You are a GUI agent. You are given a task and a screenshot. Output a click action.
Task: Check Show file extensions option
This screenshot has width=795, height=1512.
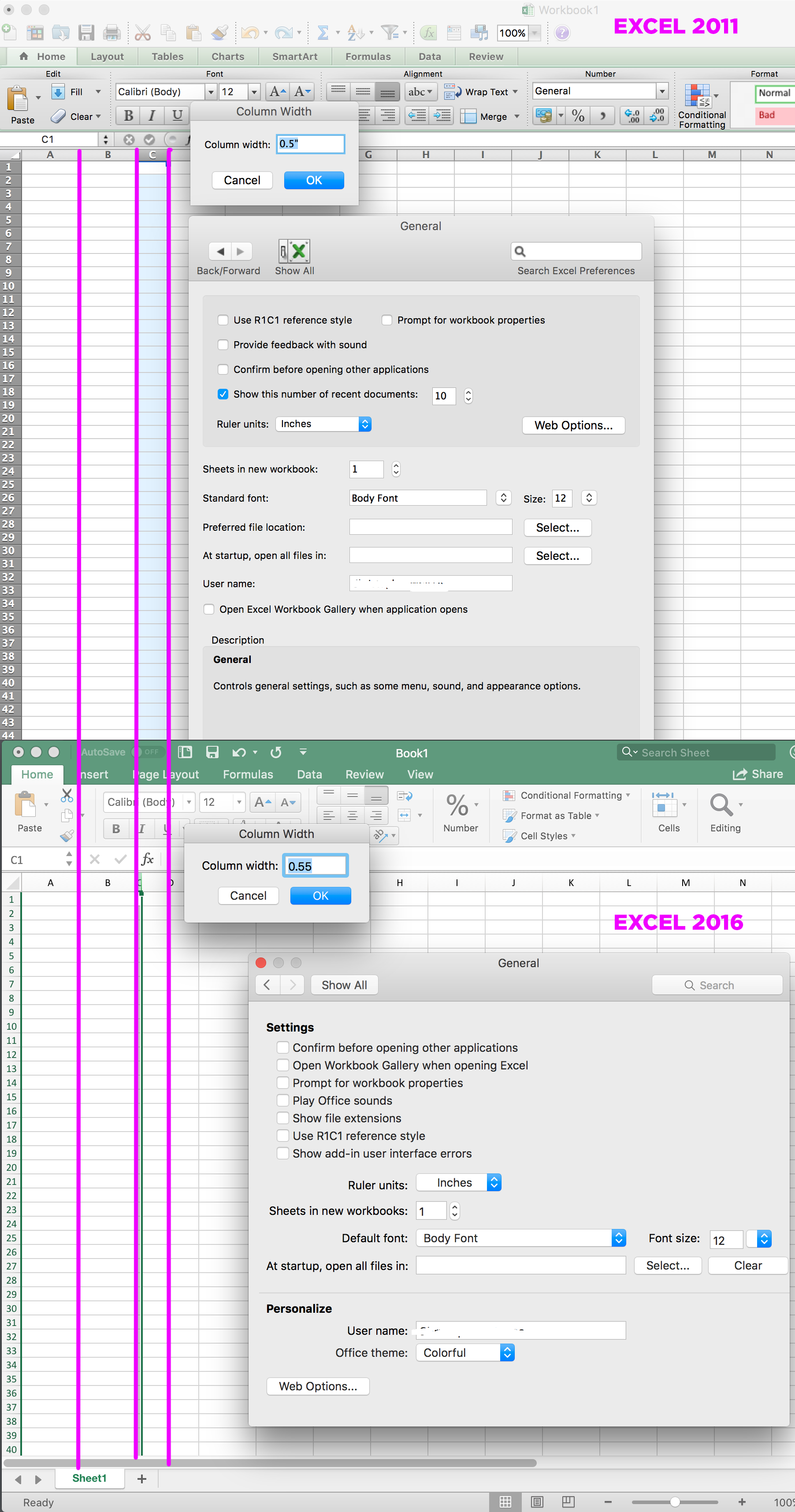(x=283, y=1118)
